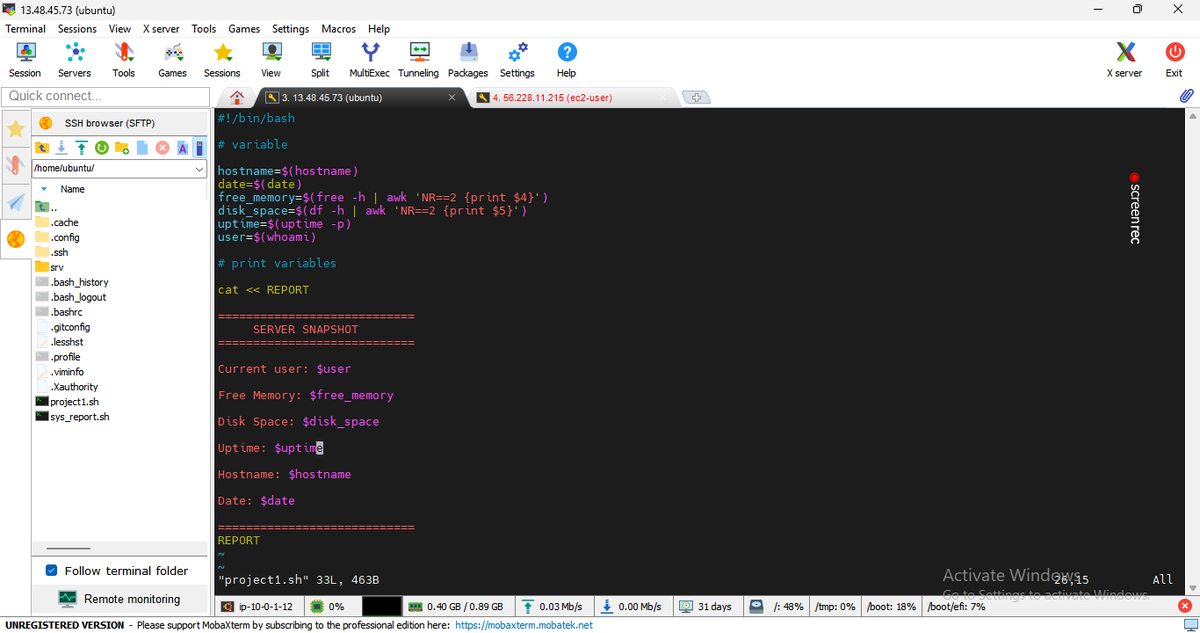Select project1.sh in the file list
The width and height of the screenshot is (1200, 633).
click(74, 402)
